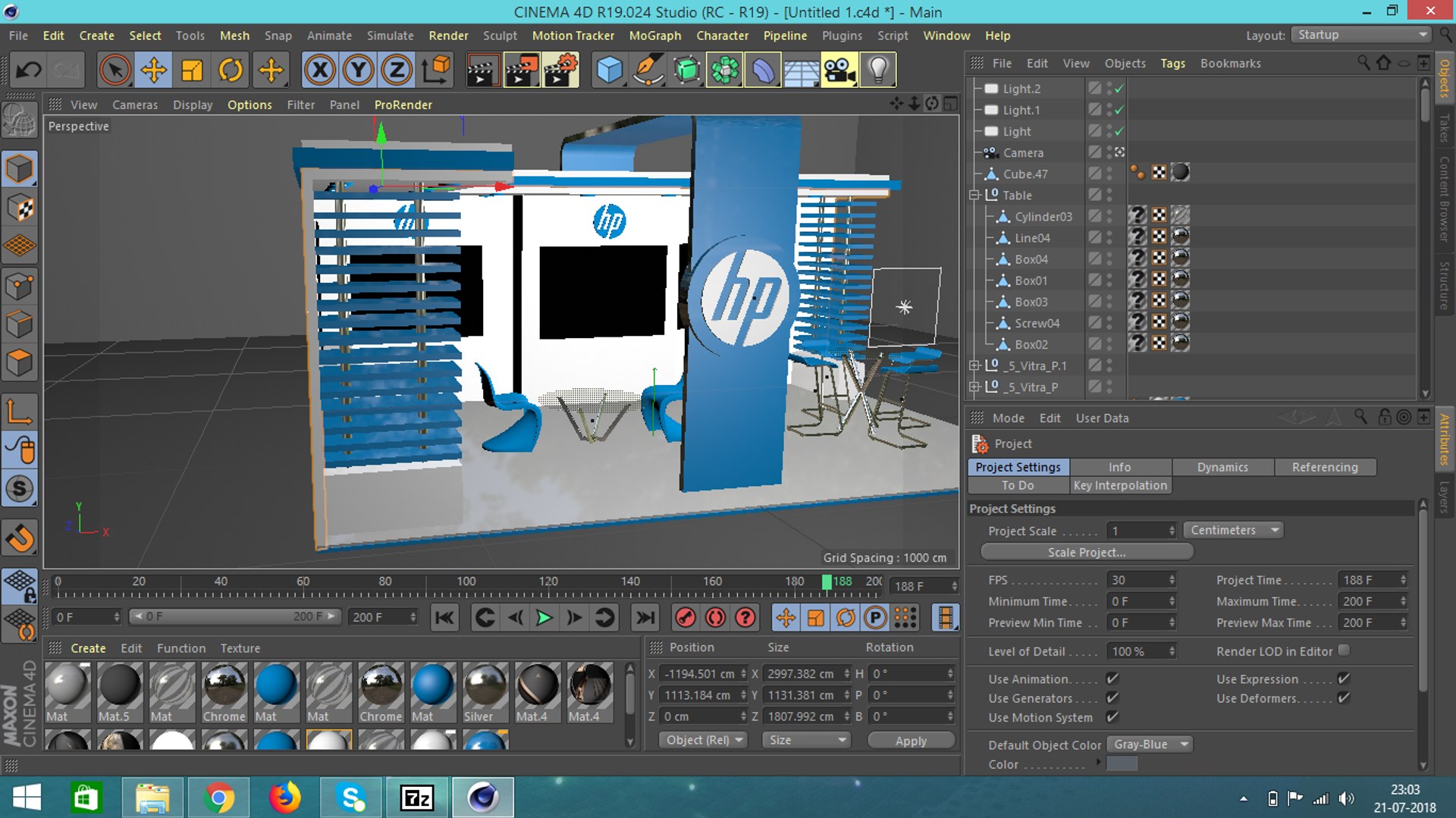
Task: Add a Light object
Action: pos(878,71)
